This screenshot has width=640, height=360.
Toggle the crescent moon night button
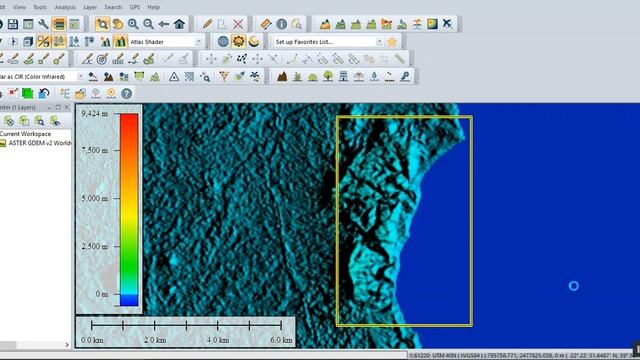point(254,42)
